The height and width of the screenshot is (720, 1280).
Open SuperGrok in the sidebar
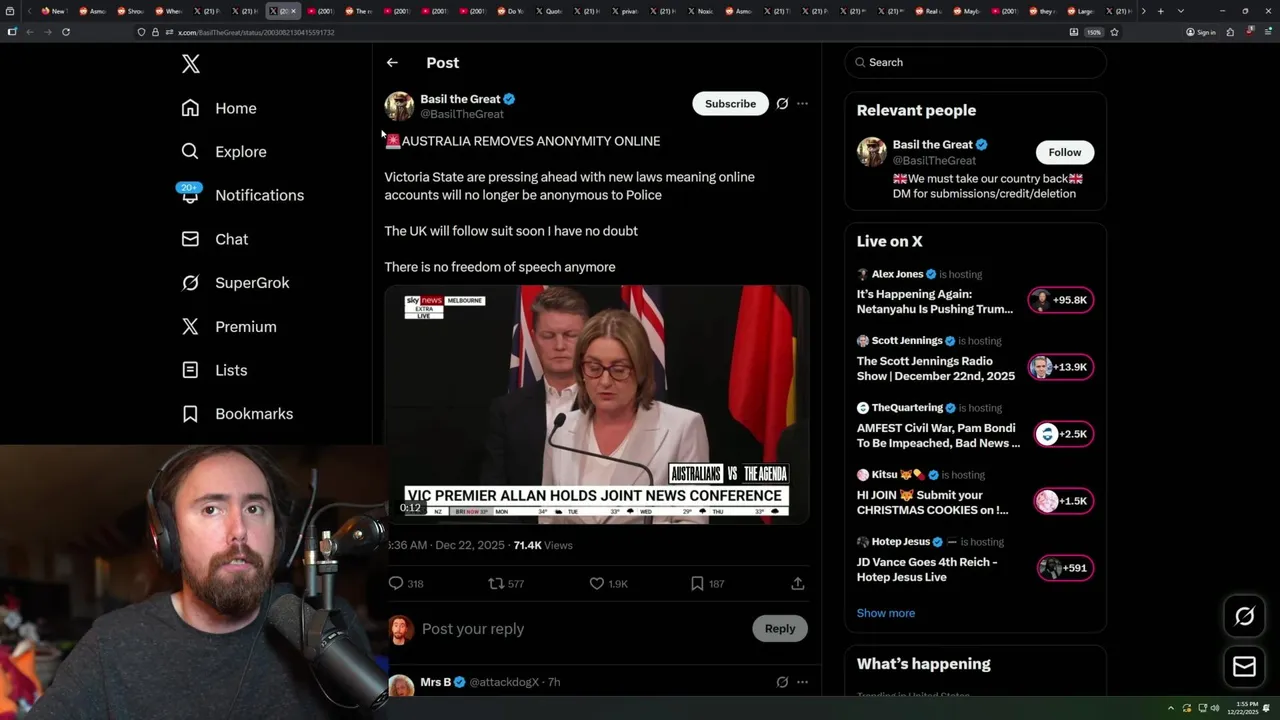[235, 283]
